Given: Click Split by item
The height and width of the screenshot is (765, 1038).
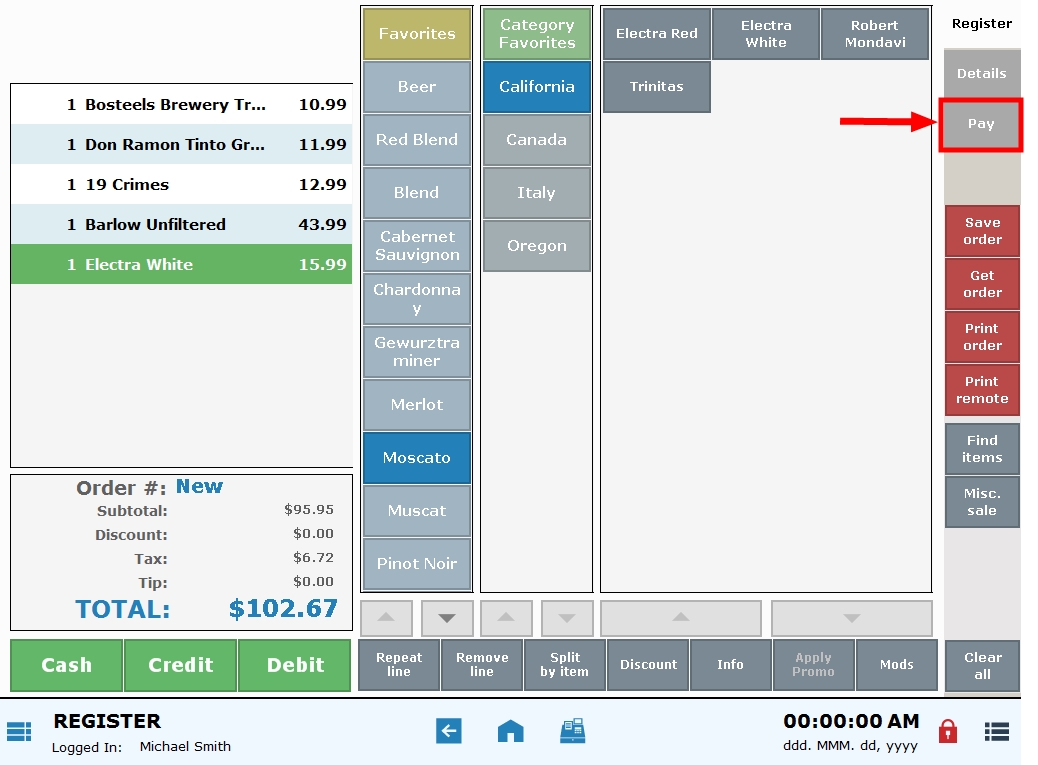Looking at the screenshot, I should [565, 664].
